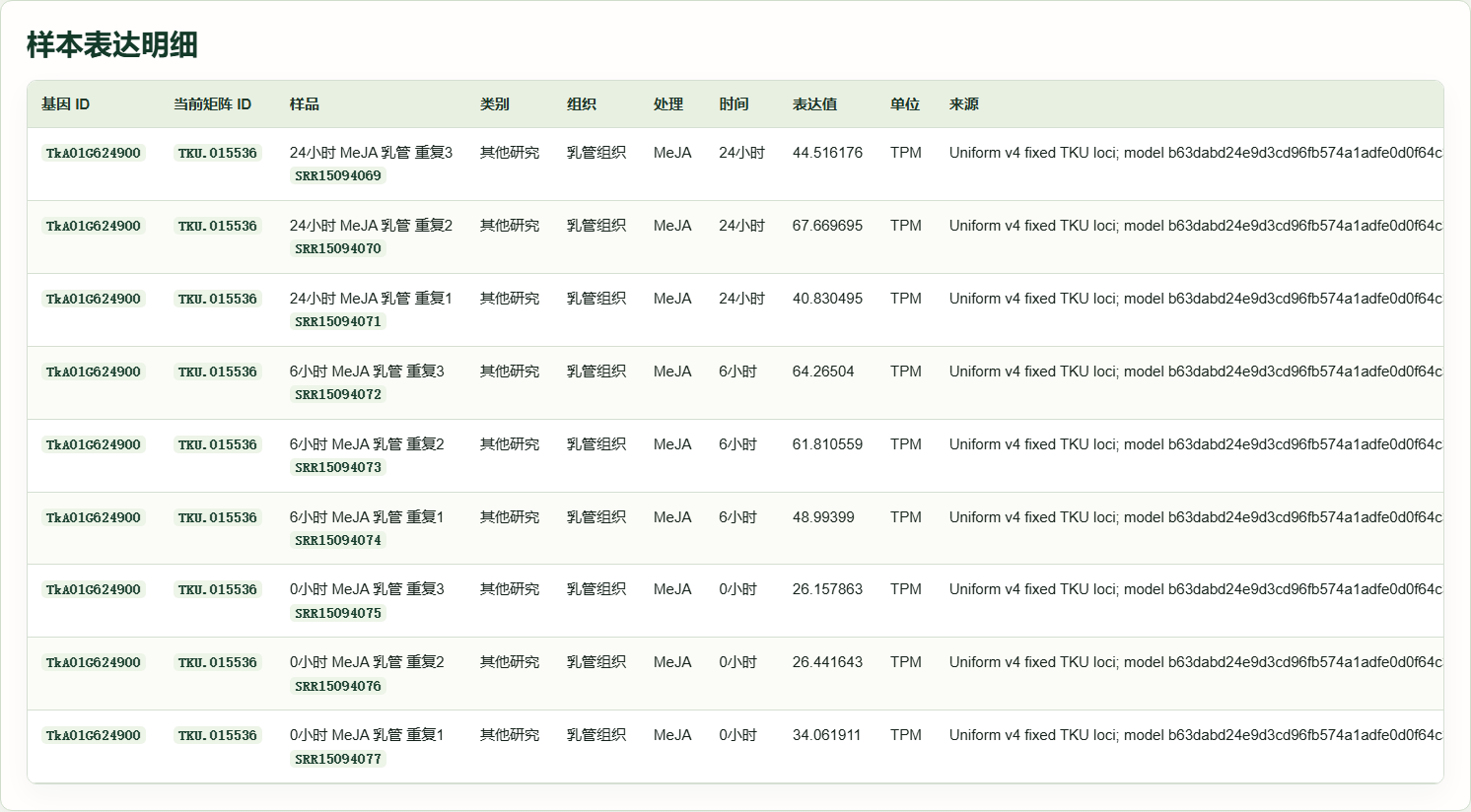Click sample name 24小时 MeJA 乳管 重复2
The image size is (1471, 812).
(371, 226)
